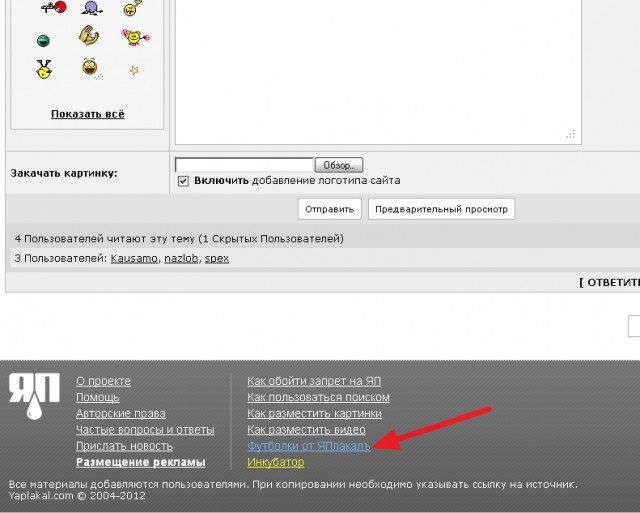Insert the green laughing smiley
Screen dimensions: 640x513
click(43, 40)
